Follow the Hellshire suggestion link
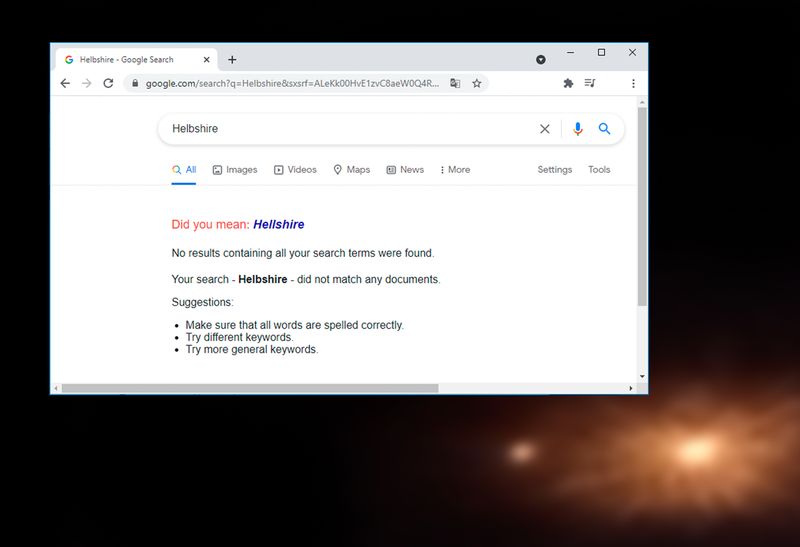The width and height of the screenshot is (800, 547). pyautogui.click(x=279, y=225)
